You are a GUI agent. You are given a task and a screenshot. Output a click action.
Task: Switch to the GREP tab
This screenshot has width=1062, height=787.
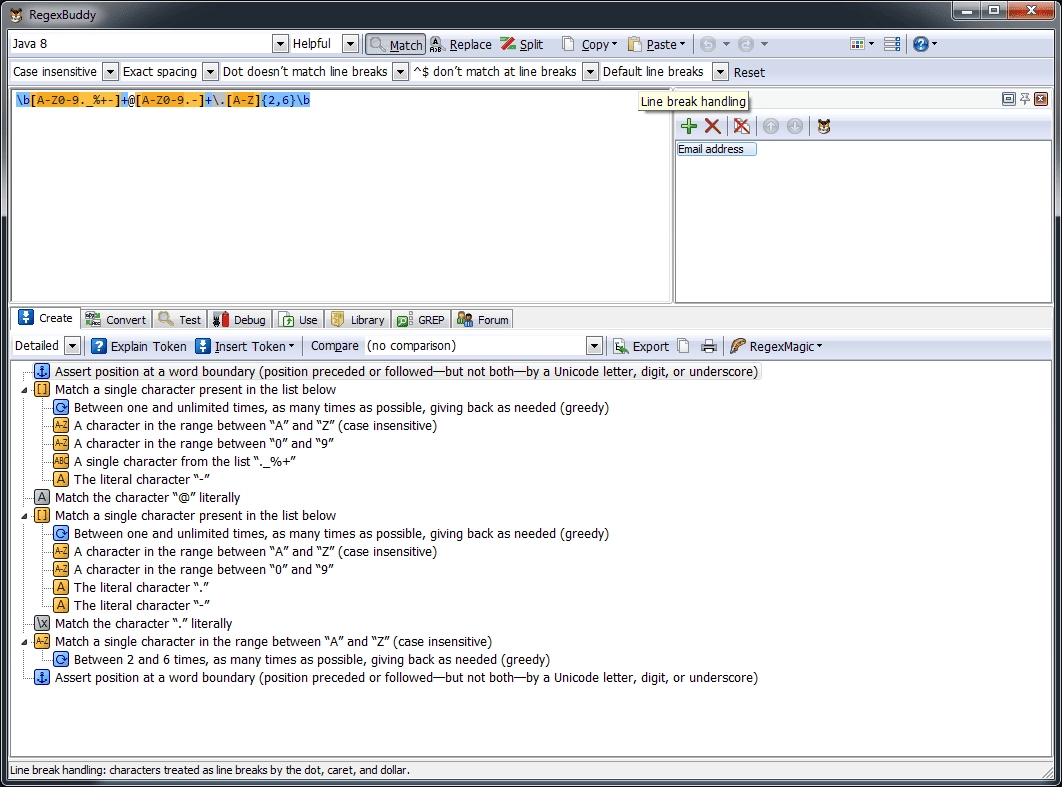click(421, 320)
